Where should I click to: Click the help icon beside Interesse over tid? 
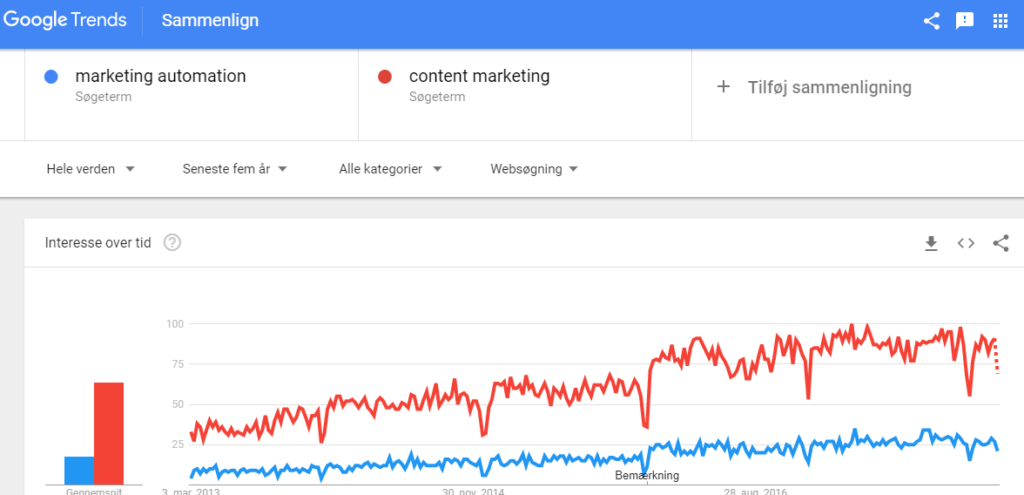(172, 243)
